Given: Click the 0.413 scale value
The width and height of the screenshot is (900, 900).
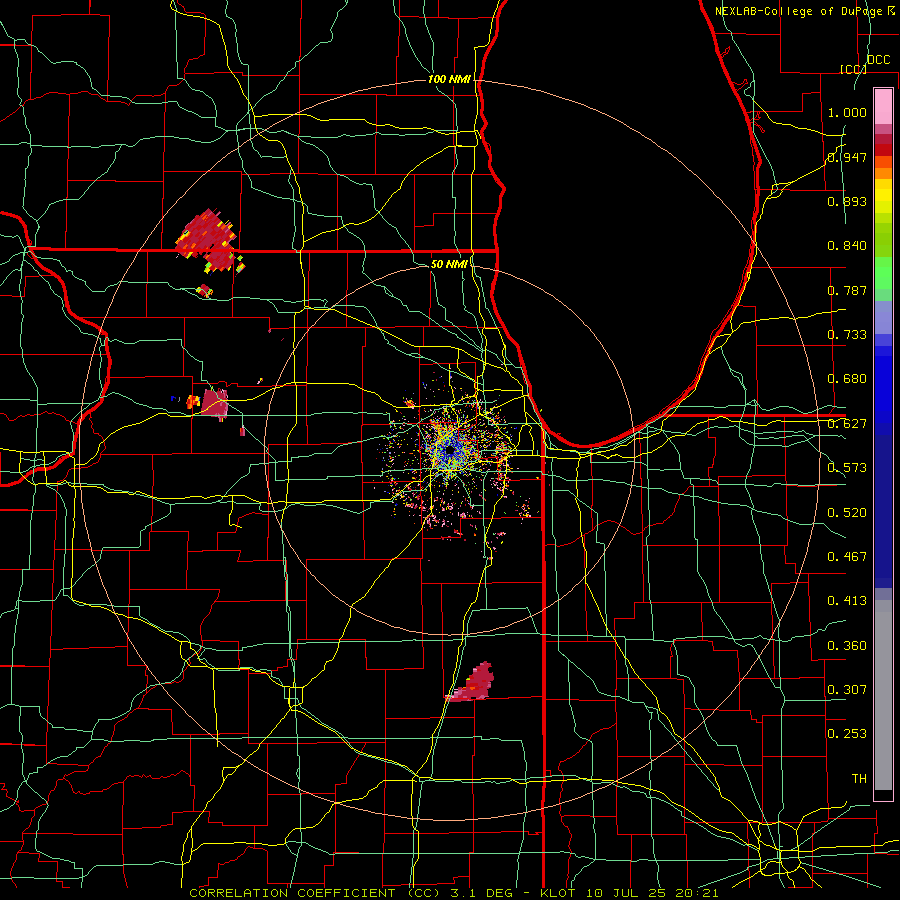Looking at the screenshot, I should pyautogui.click(x=847, y=601).
